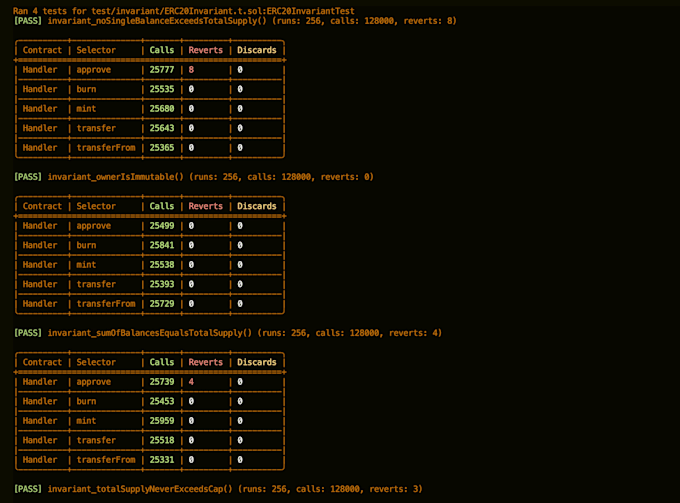Image resolution: width=680 pixels, height=503 pixels.
Task: Click the Calls value 25453
Action: tap(162, 402)
